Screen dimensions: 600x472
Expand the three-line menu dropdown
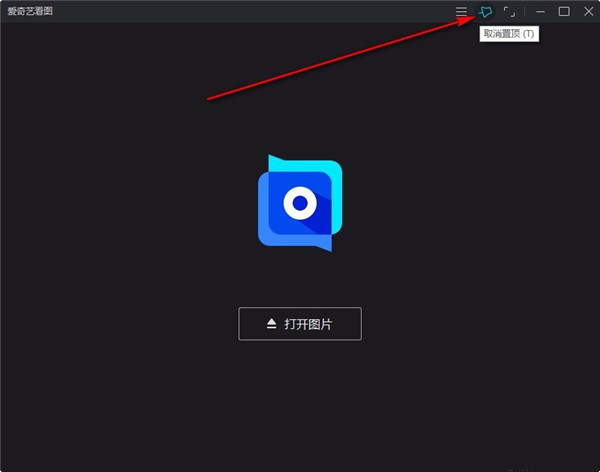[x=461, y=11]
